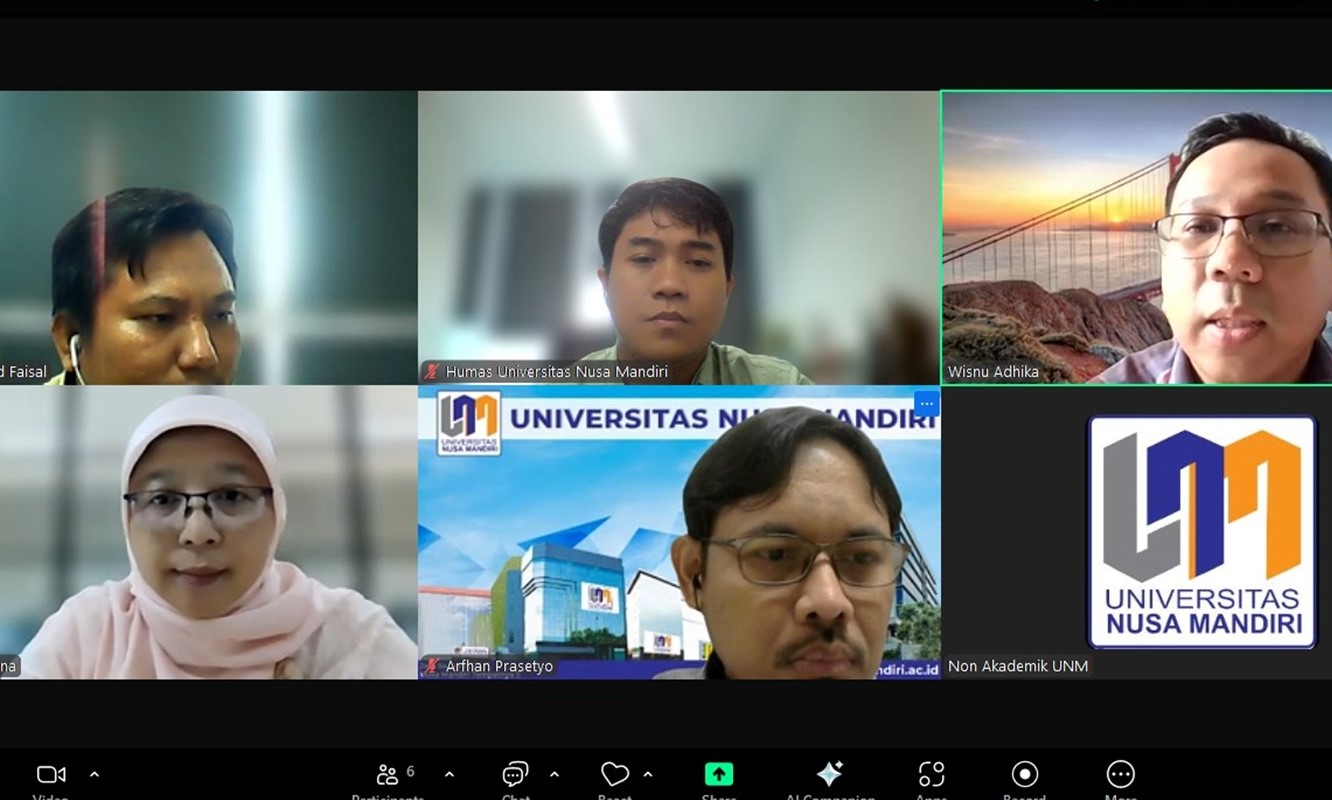Select the Faisal video tile
The width and height of the screenshot is (1332, 800).
pyautogui.click(x=208, y=238)
